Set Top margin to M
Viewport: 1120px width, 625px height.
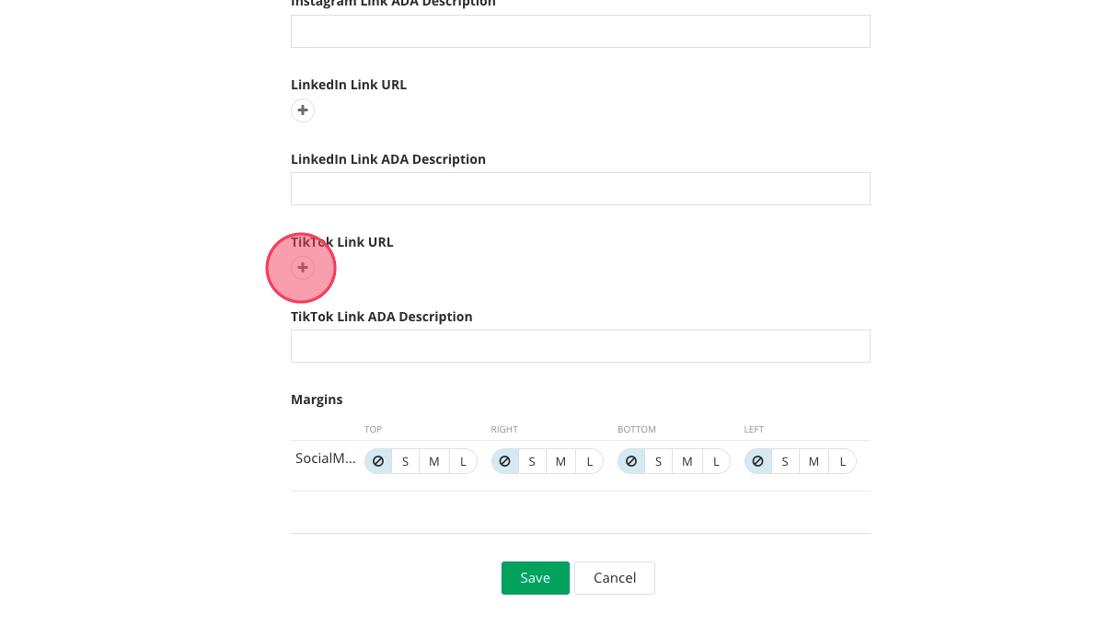tap(434, 461)
